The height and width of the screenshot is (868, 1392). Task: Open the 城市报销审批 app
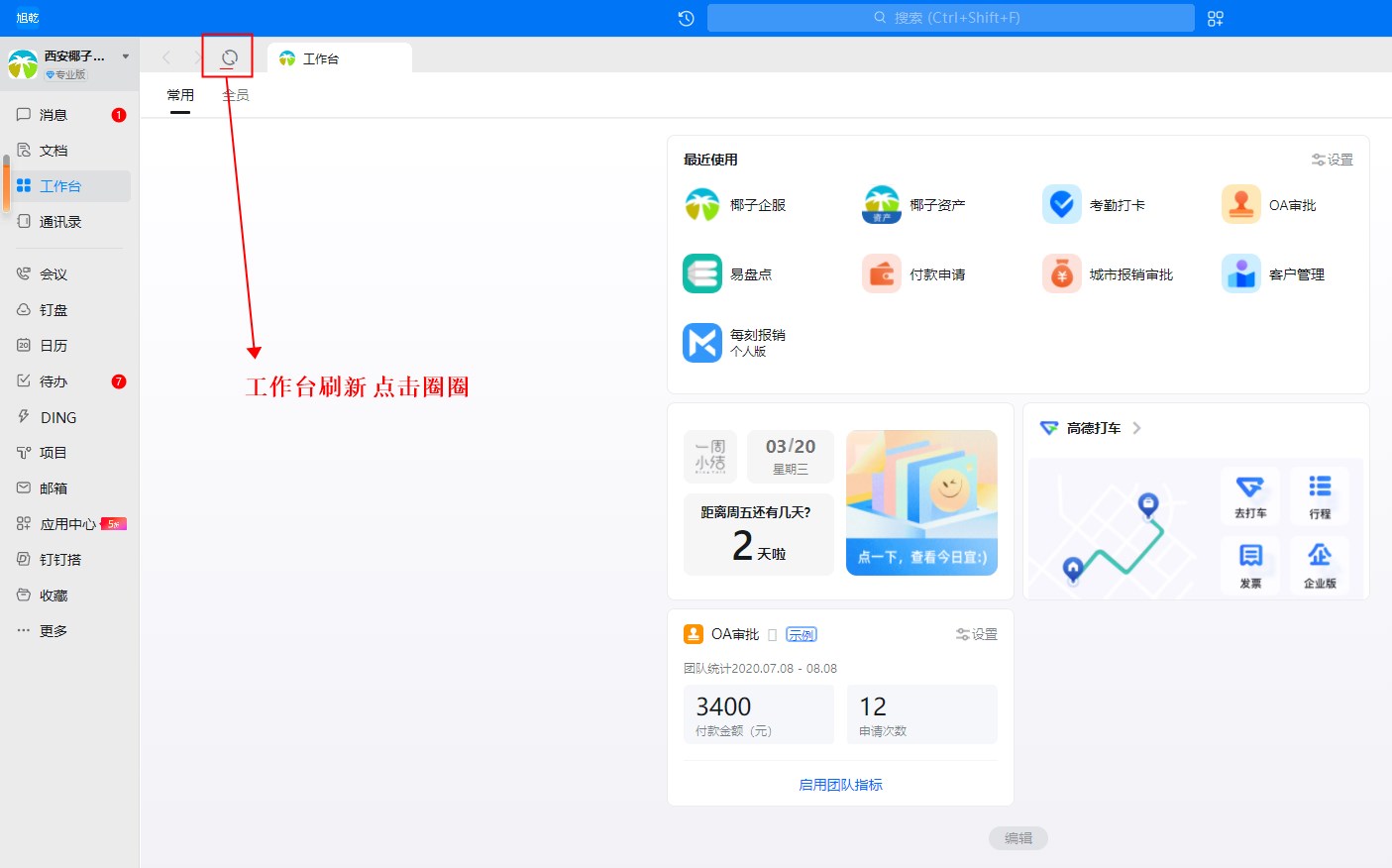coord(1108,274)
